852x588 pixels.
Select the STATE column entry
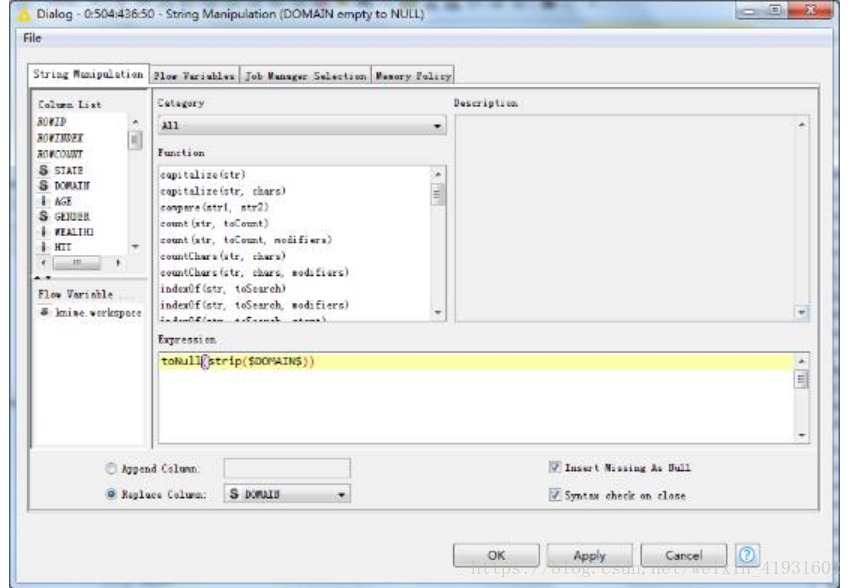(x=68, y=170)
